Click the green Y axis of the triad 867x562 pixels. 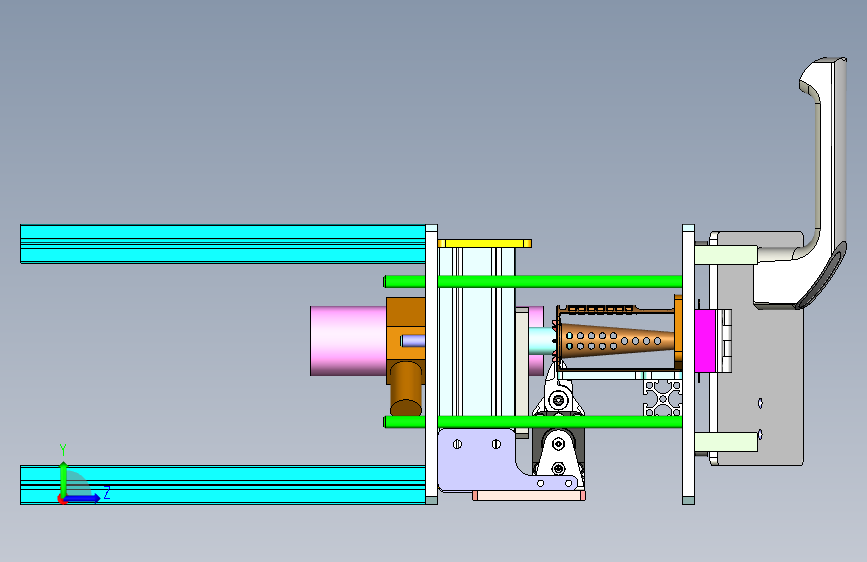point(63,479)
